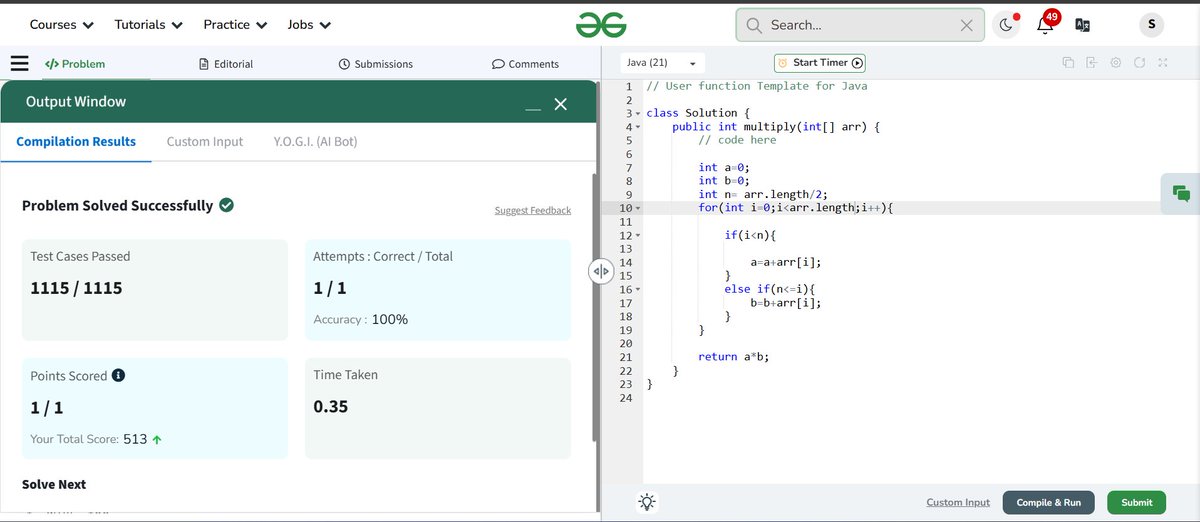The width and height of the screenshot is (1200, 522).
Task: Open the green chat bubble on right edge
Action: pyautogui.click(x=1181, y=194)
